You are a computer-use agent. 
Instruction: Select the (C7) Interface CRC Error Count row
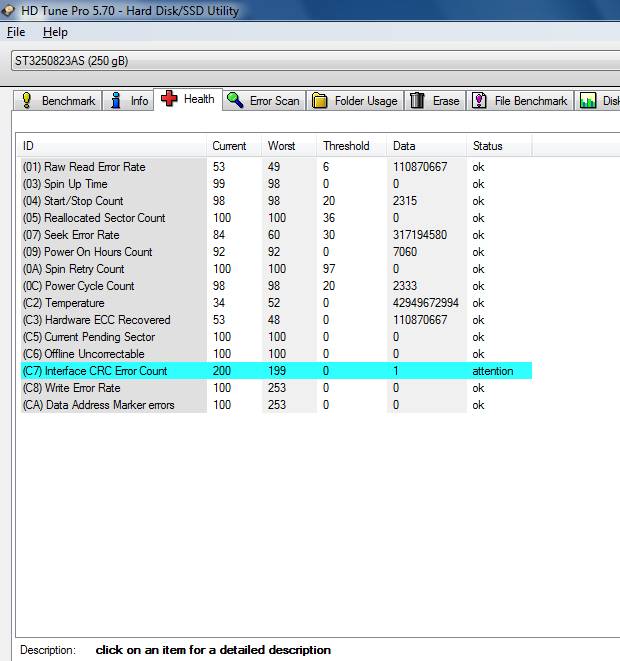(x=276, y=371)
